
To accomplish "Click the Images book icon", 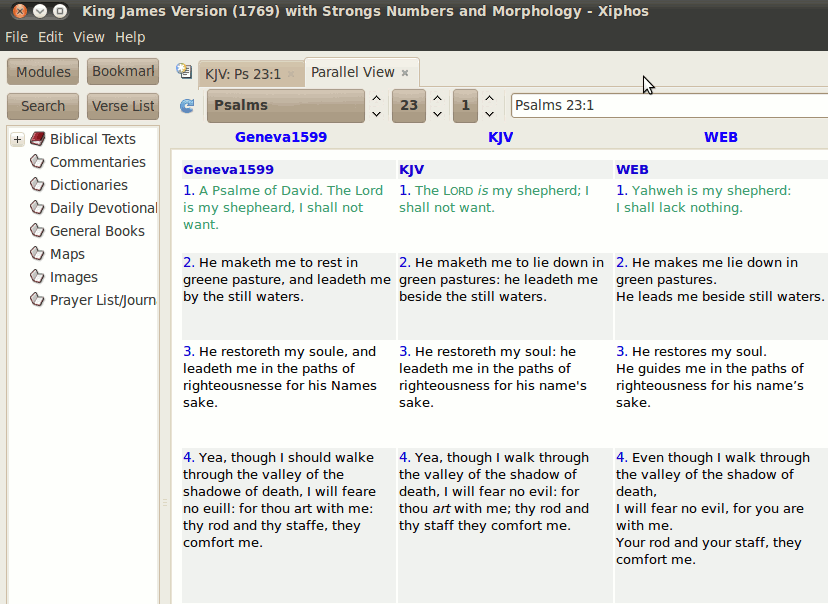I will [37, 276].
